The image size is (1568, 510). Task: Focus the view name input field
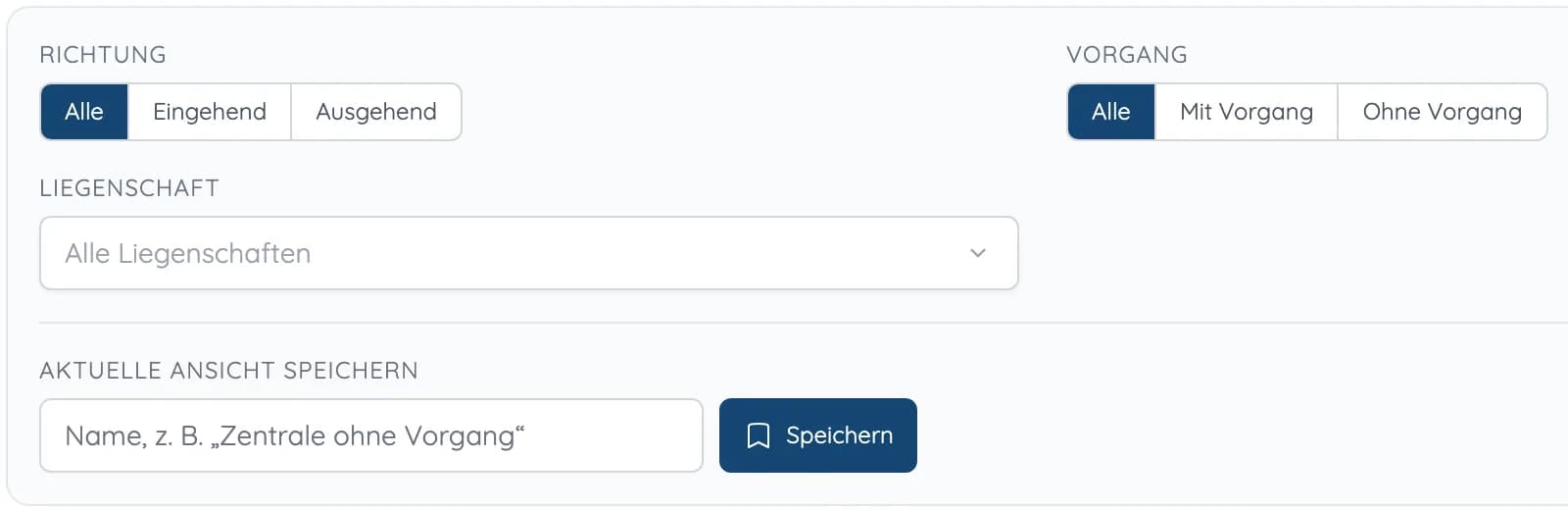[x=371, y=435]
